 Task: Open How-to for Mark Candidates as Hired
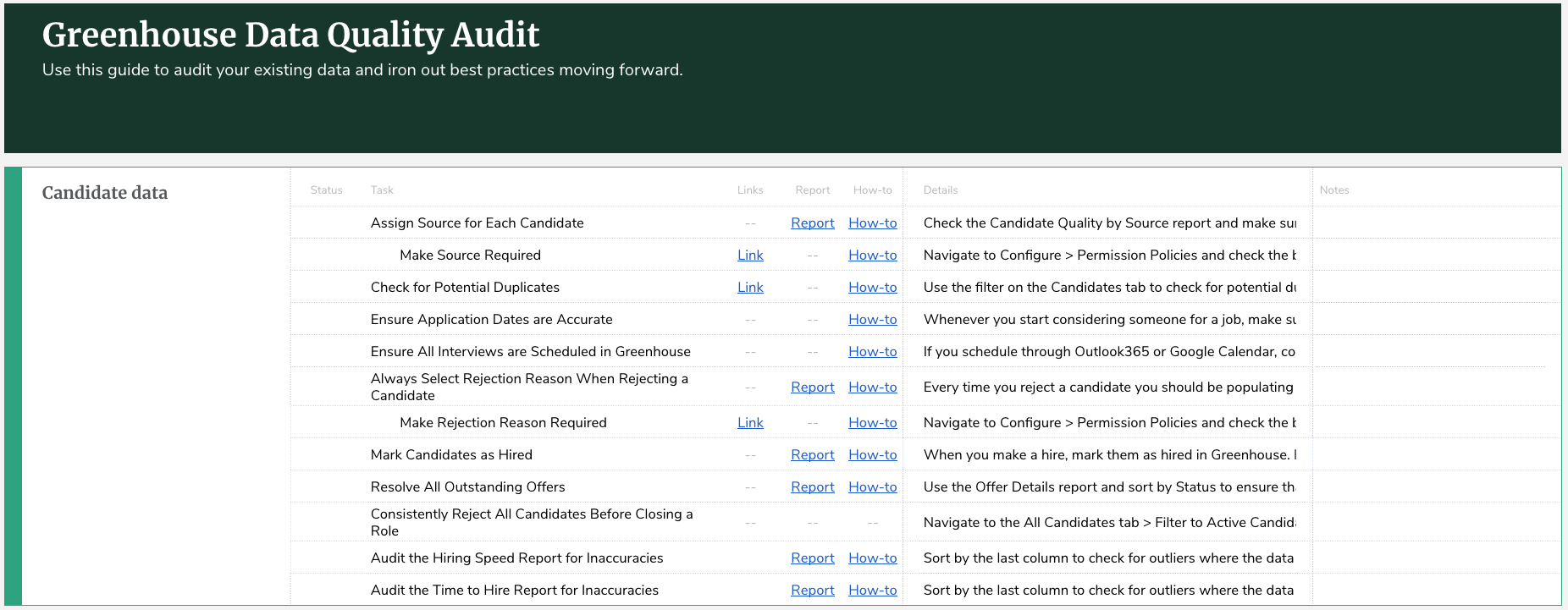[872, 454]
